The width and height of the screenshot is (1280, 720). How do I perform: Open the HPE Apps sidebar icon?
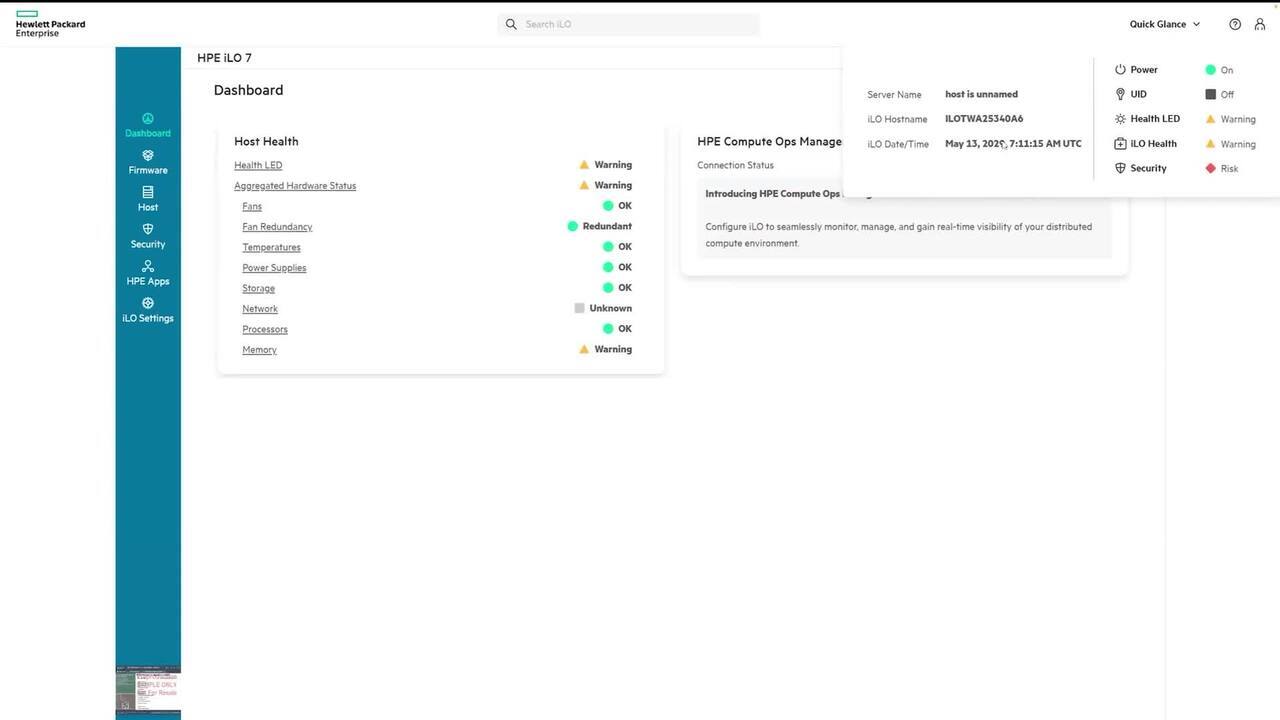(x=148, y=266)
